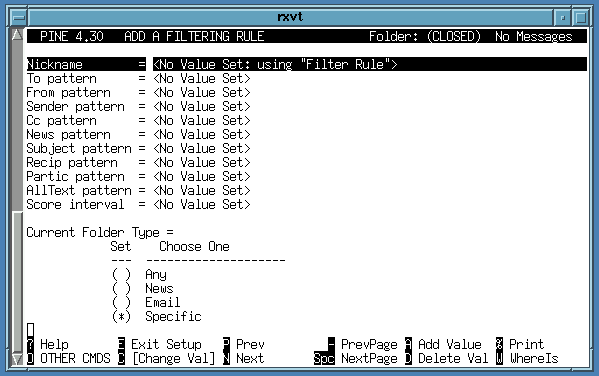
Task: Click the P key icon beside Prev
Action: click(226, 344)
